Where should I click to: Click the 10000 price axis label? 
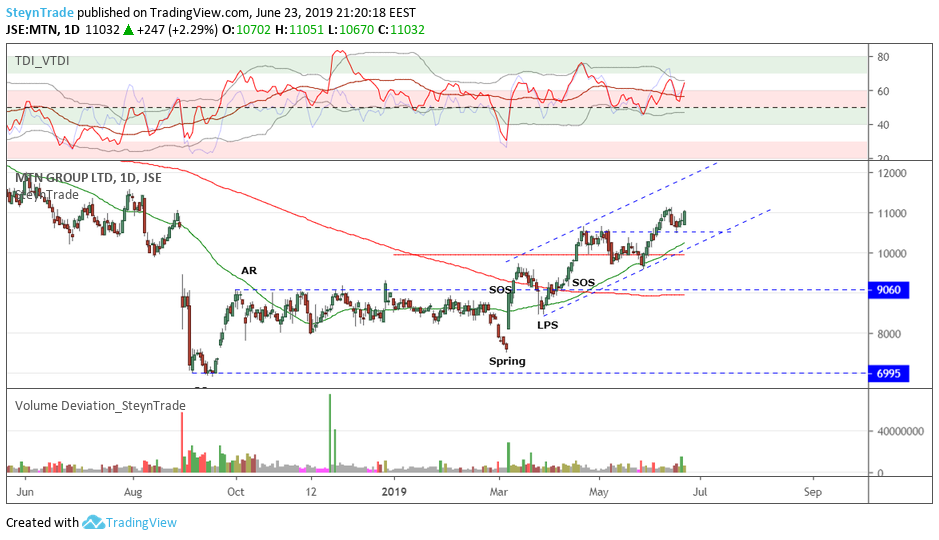pyautogui.click(x=892, y=253)
